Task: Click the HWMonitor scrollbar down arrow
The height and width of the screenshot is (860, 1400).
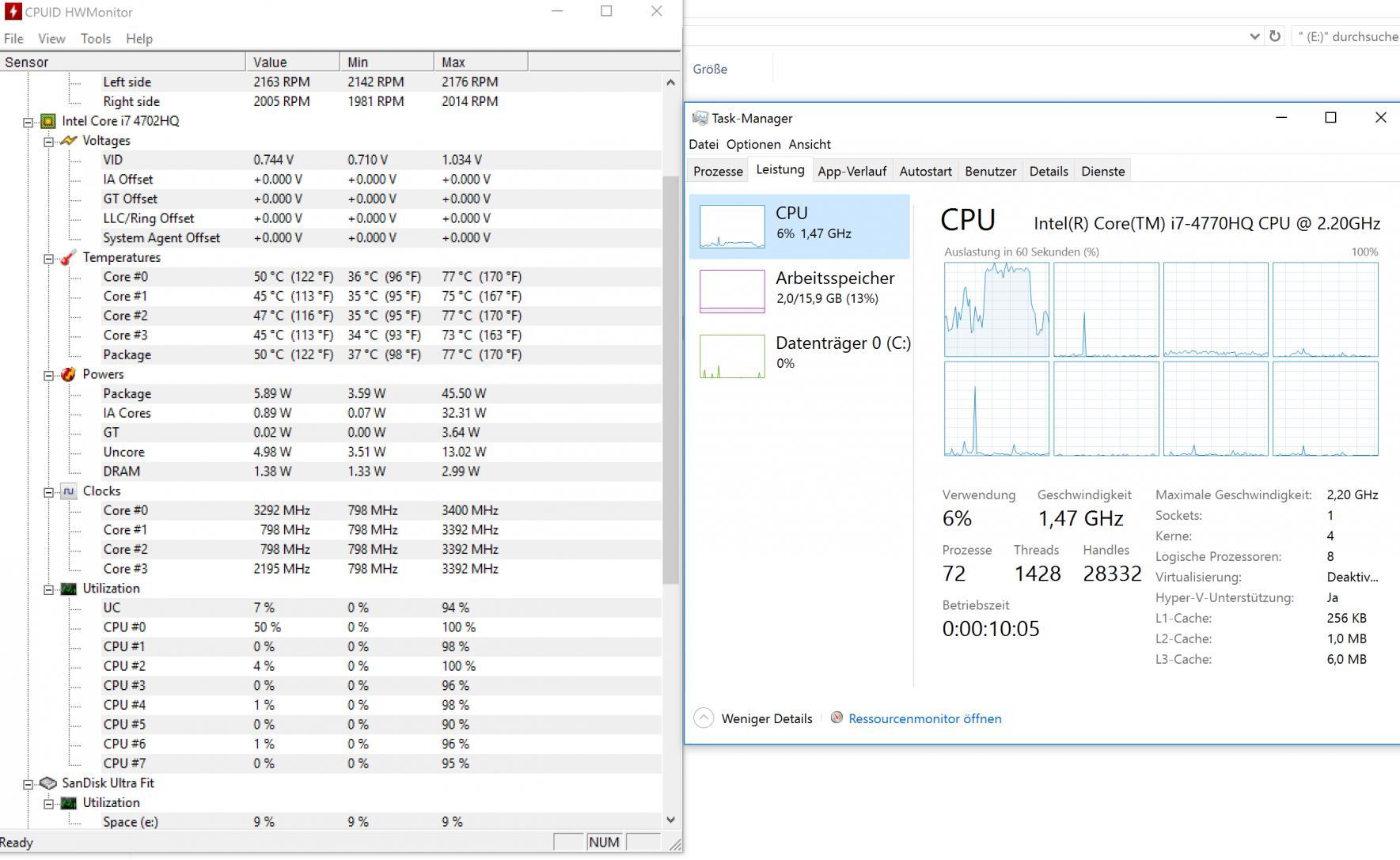Action: 670,820
